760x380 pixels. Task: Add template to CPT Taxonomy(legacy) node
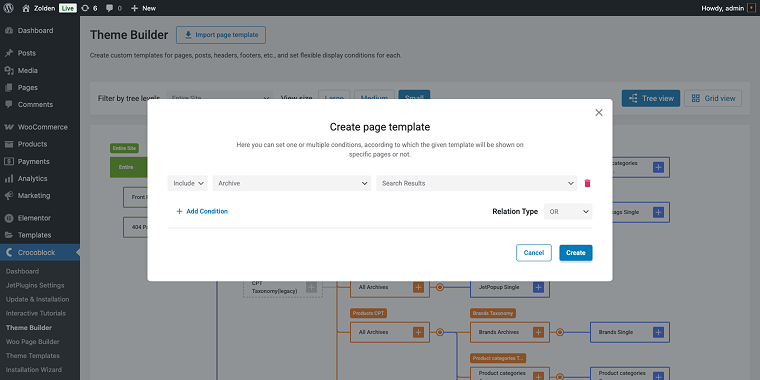click(x=312, y=287)
